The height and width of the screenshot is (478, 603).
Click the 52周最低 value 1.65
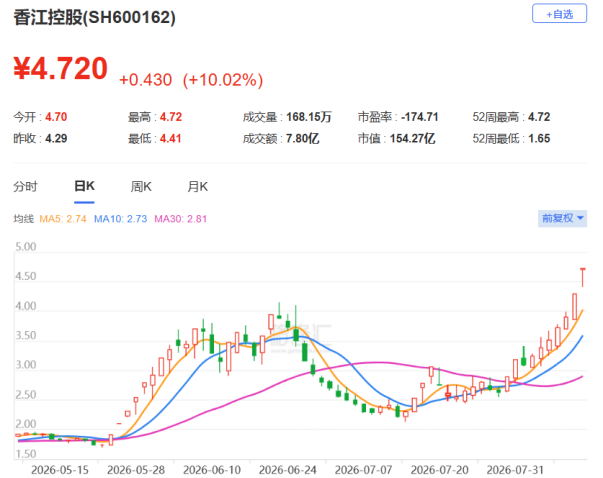(x=539, y=138)
